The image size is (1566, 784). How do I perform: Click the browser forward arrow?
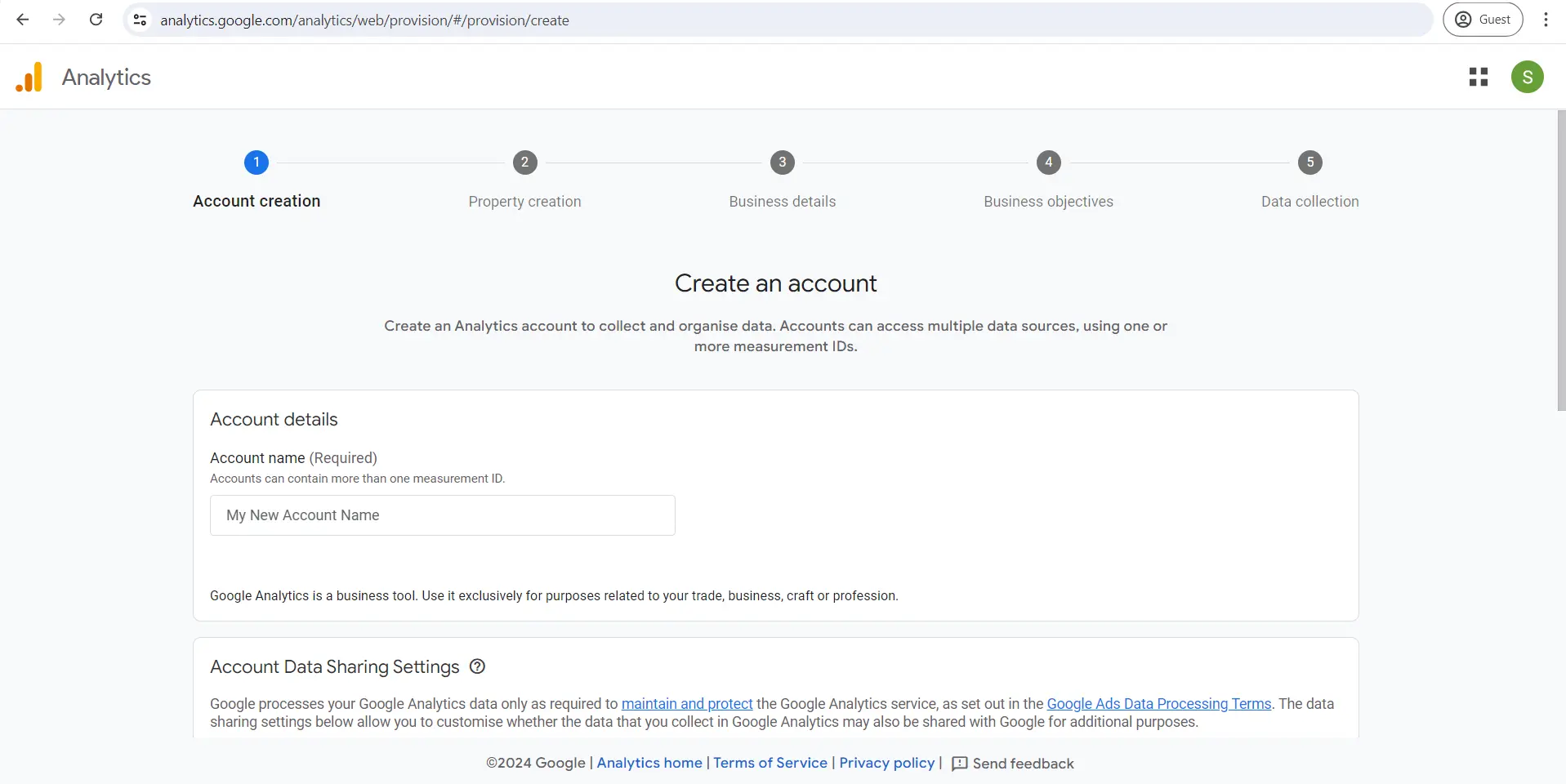tap(59, 20)
